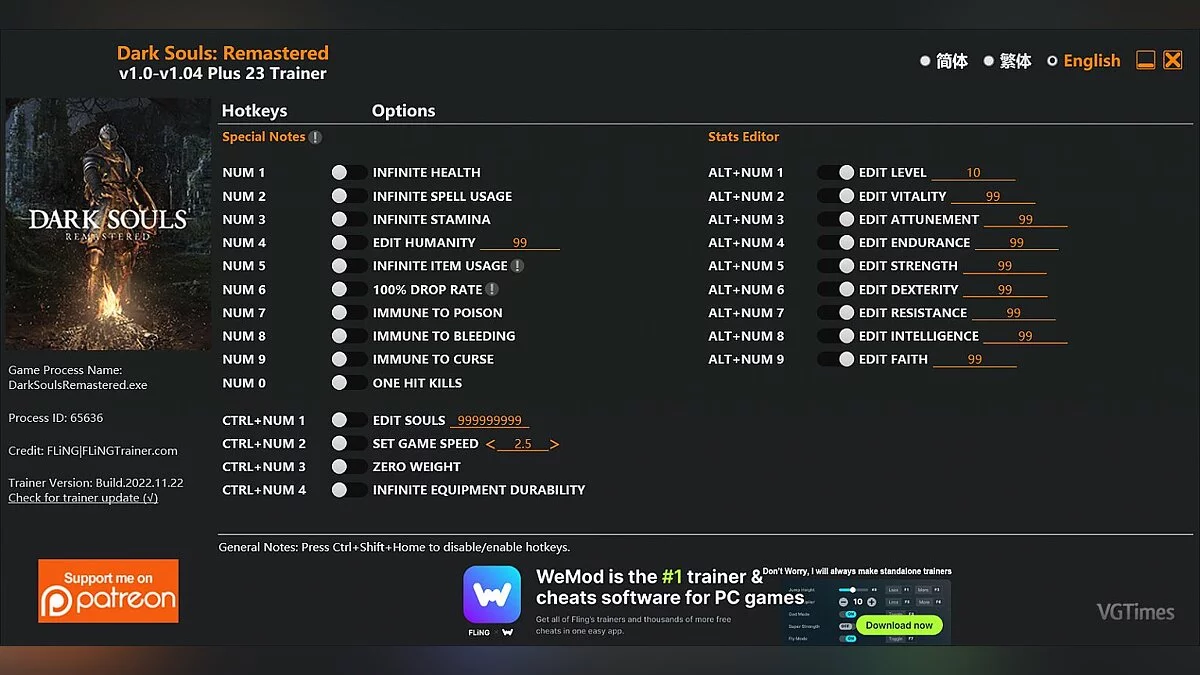This screenshot has width=1200, height=675.
Task: Click the Edit Level value field
Action: tap(973, 173)
